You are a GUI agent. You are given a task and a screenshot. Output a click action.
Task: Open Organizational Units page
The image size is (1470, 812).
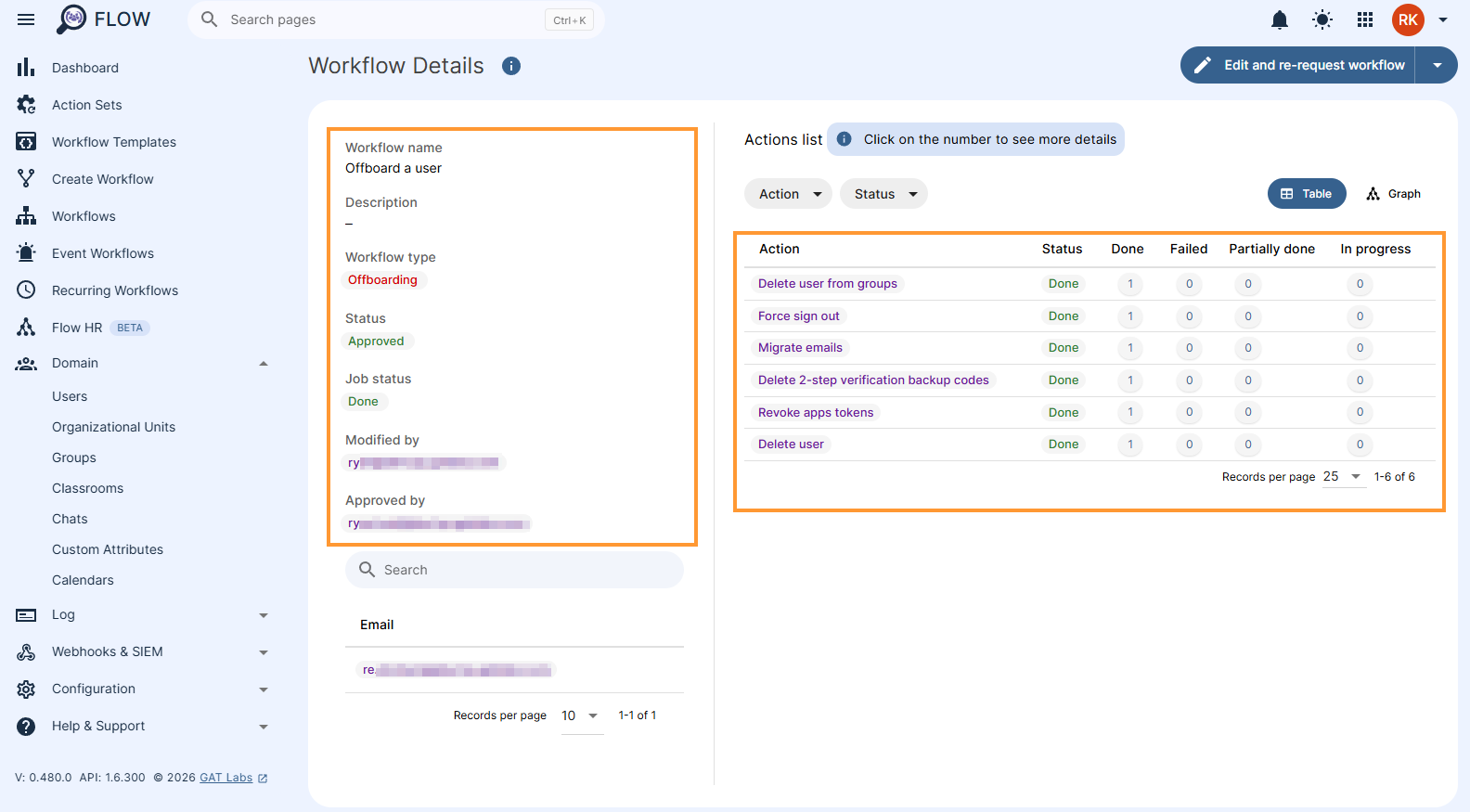(113, 427)
